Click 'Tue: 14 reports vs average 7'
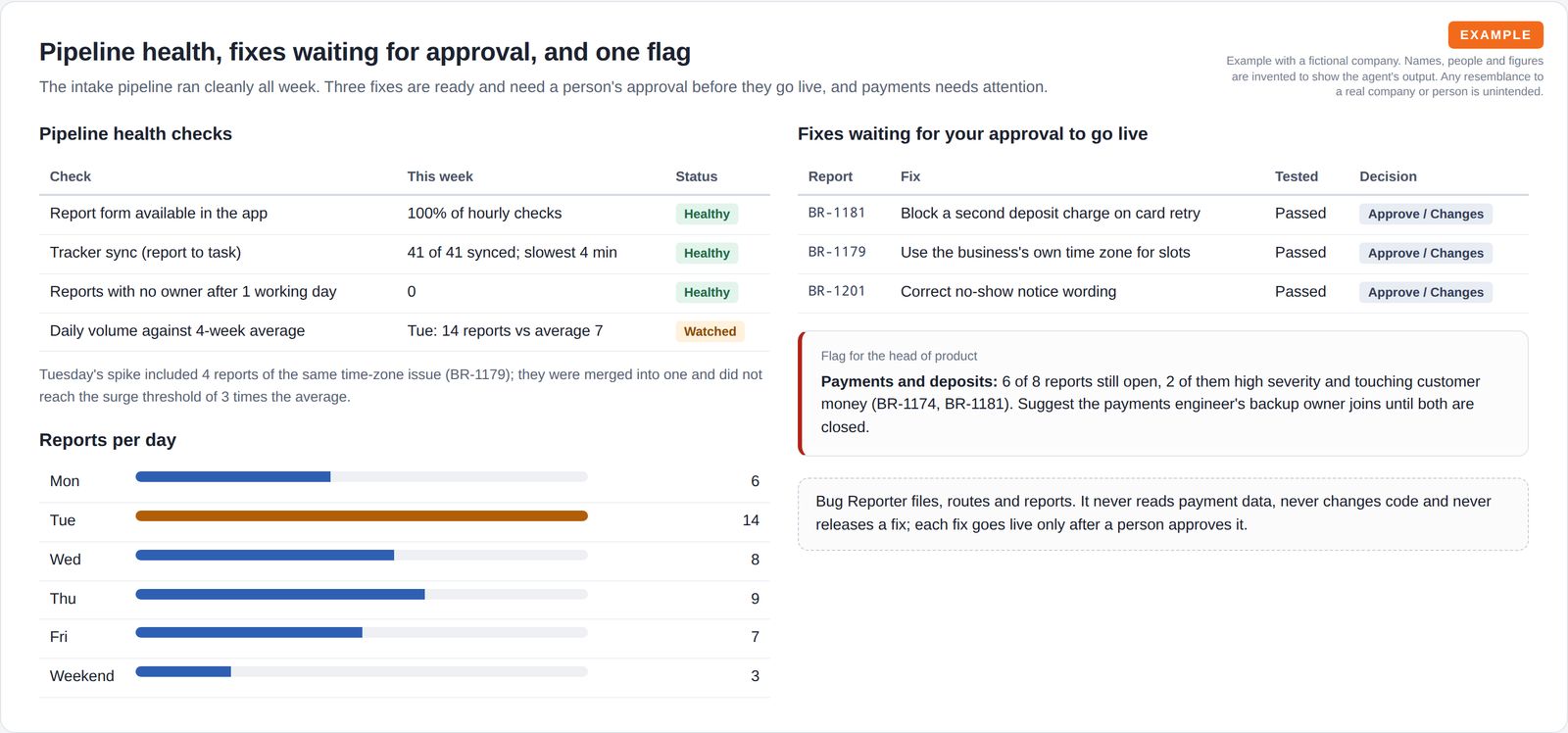The image size is (1568, 733). click(x=505, y=330)
